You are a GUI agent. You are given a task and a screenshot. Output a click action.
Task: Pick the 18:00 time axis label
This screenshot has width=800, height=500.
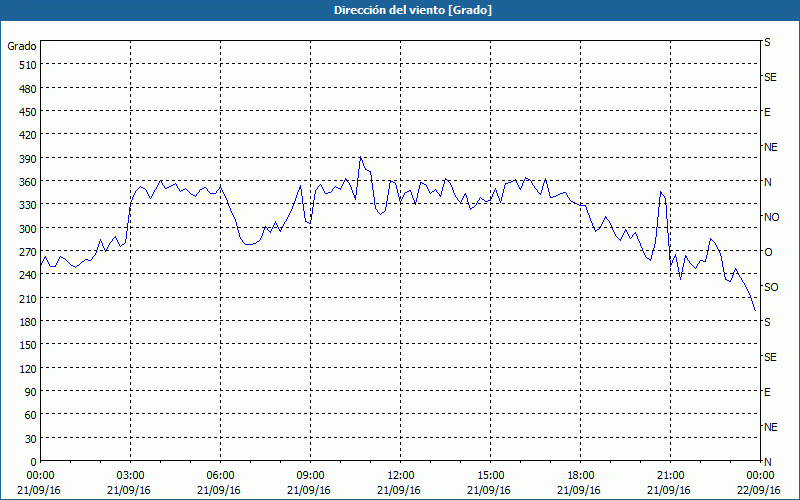click(580, 476)
